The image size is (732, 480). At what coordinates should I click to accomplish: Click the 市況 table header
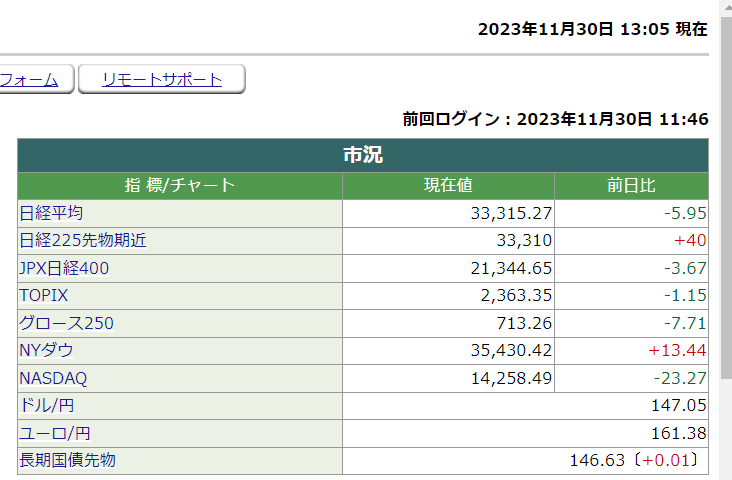pyautogui.click(x=362, y=155)
